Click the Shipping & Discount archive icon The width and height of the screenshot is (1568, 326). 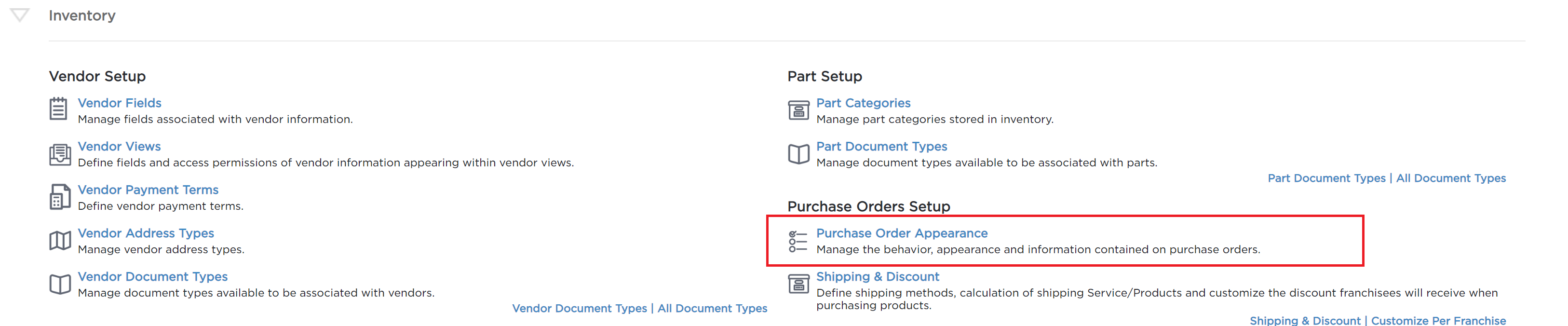[798, 284]
